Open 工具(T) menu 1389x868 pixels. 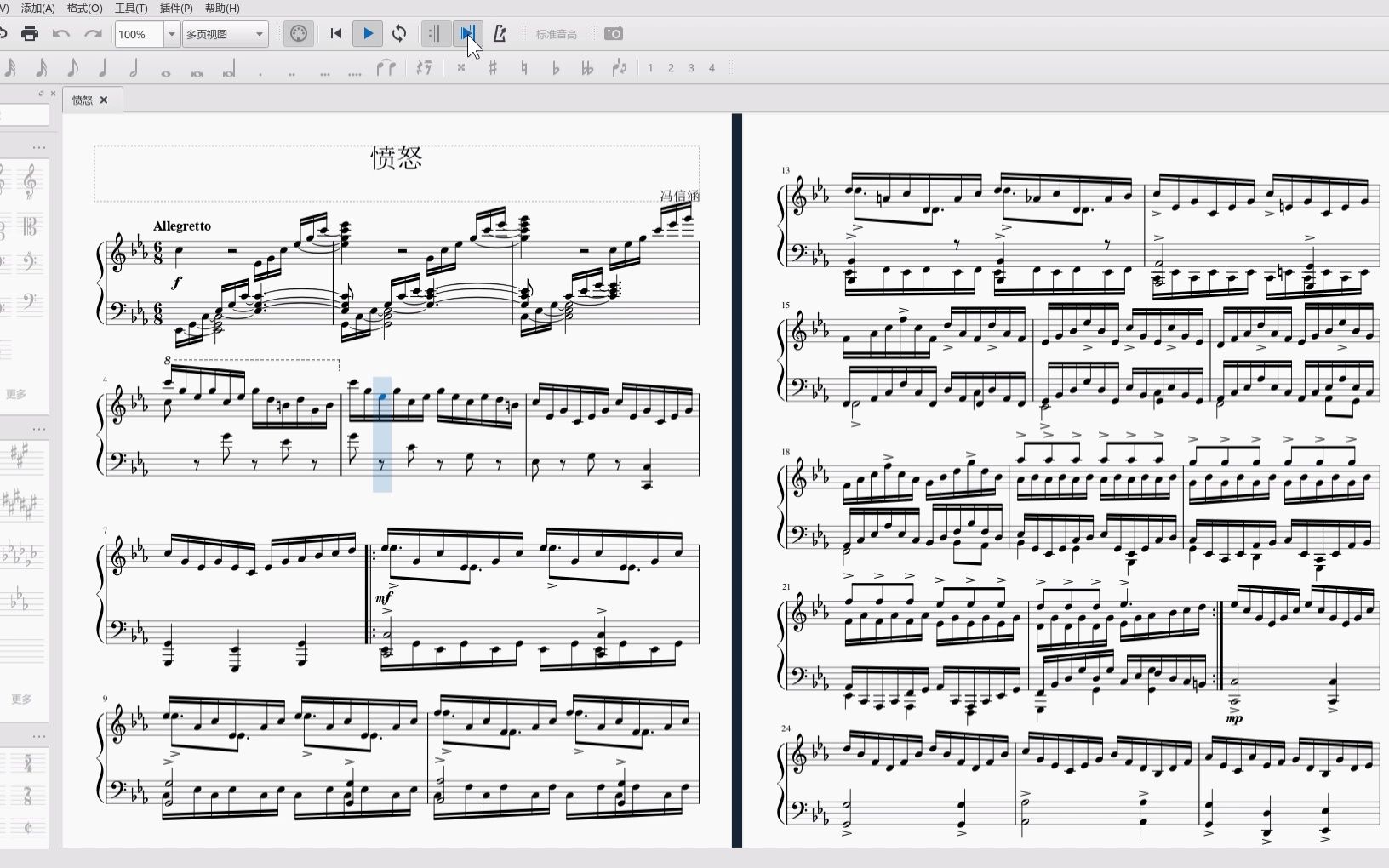pos(130,9)
